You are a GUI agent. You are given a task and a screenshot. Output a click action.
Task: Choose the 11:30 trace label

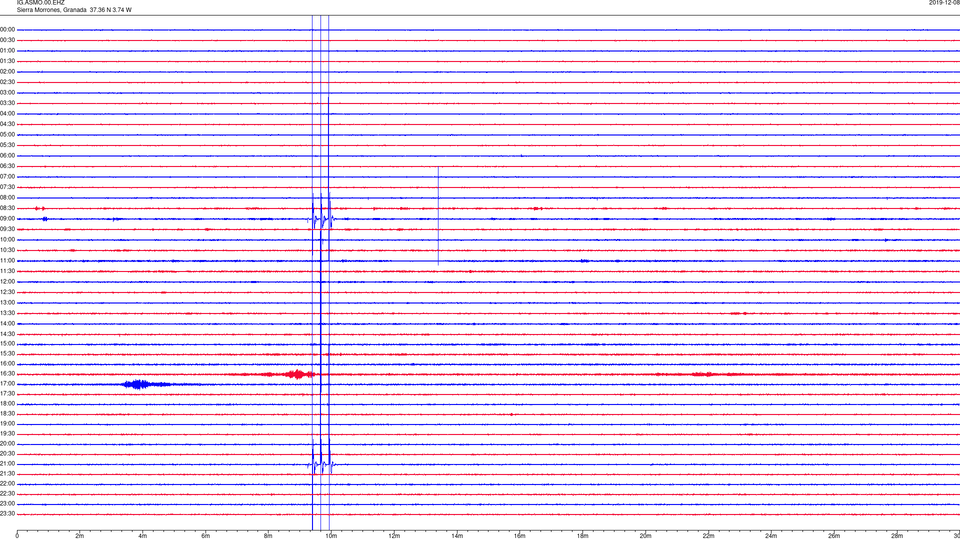7,271
